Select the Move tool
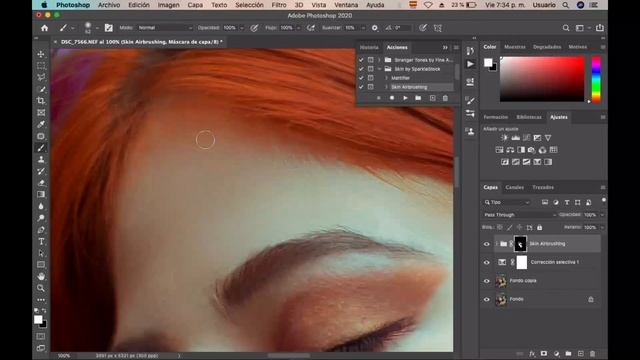 click(x=41, y=54)
